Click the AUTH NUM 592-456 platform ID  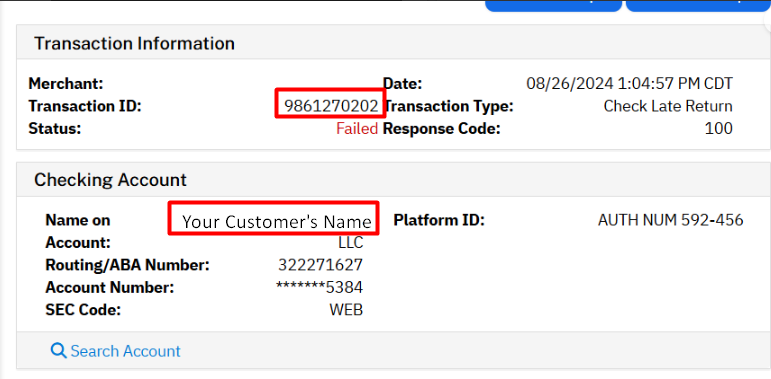pos(670,220)
